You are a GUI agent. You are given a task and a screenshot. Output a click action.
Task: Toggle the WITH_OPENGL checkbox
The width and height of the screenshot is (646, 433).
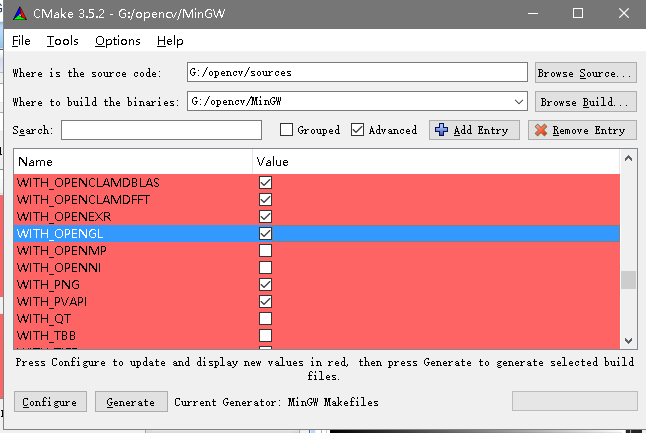[265, 234]
